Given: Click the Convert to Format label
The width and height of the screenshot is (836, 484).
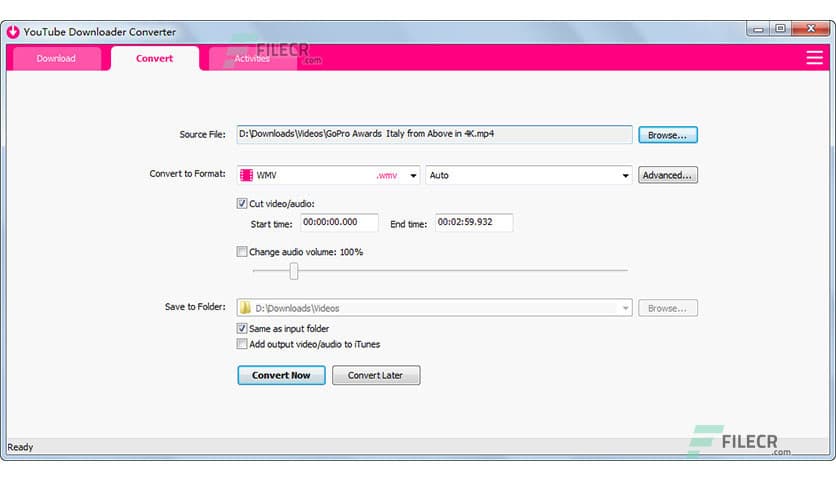Looking at the screenshot, I should coord(187,174).
